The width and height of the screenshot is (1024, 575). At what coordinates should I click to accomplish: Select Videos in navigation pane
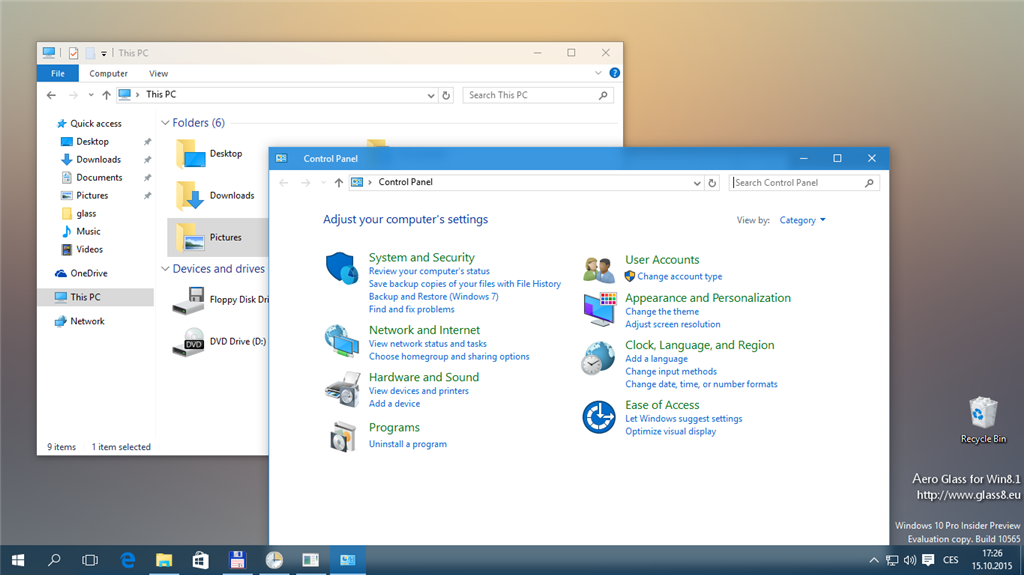pos(82,249)
